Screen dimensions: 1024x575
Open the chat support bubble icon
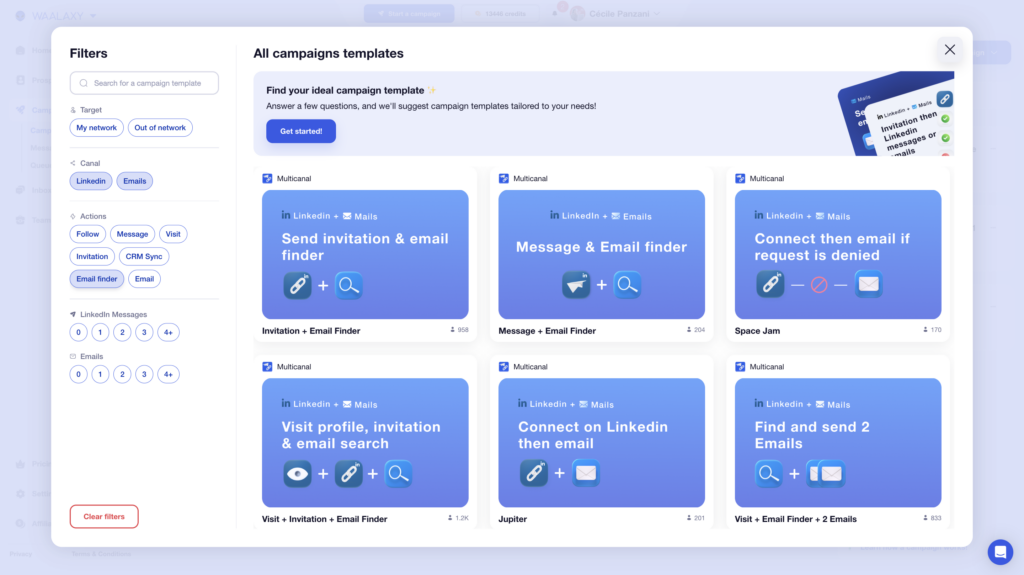(1000, 552)
